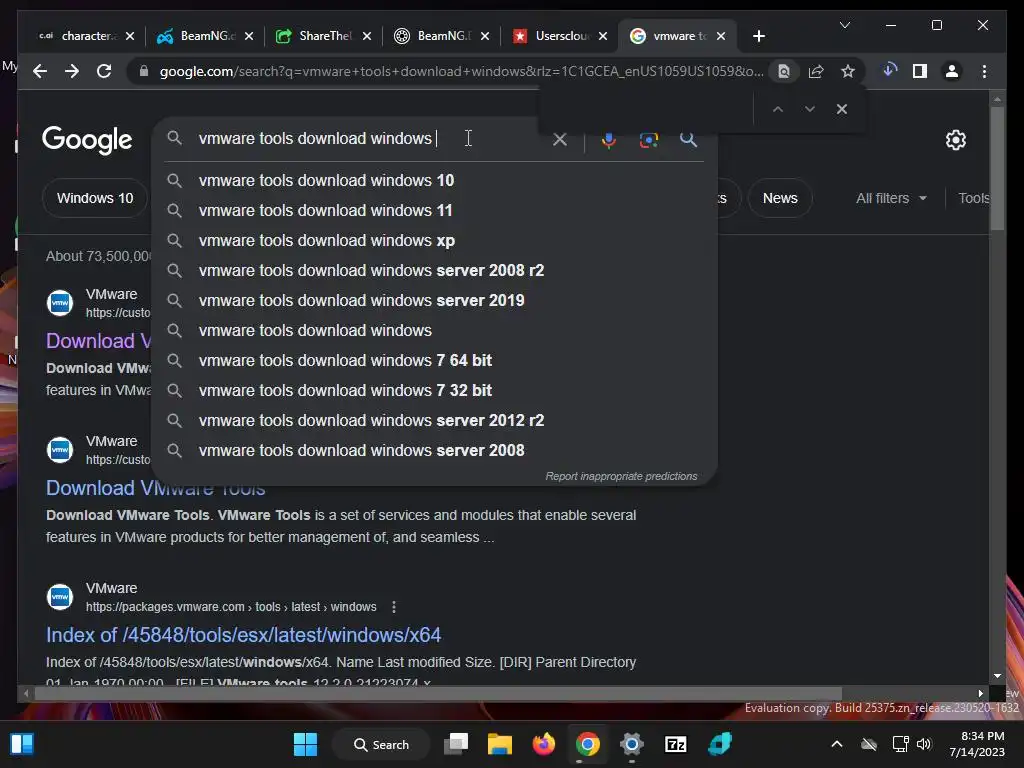Screen dimensions: 1024x768
Task: Clear the Google search box
Action: (560, 139)
